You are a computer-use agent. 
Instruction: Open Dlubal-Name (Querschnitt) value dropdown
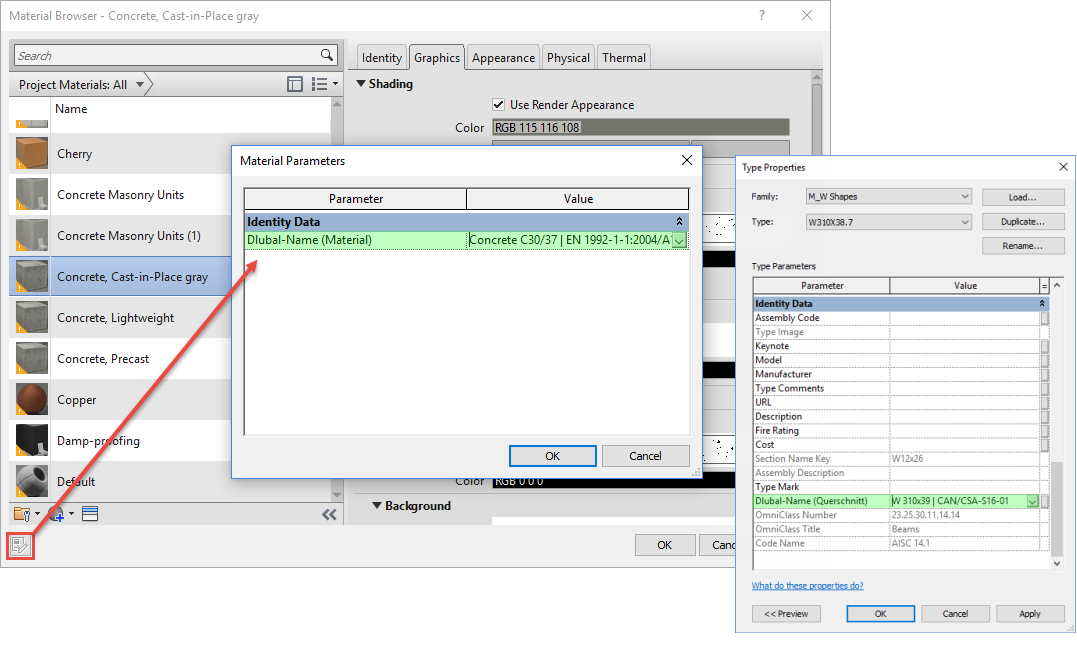click(1032, 501)
